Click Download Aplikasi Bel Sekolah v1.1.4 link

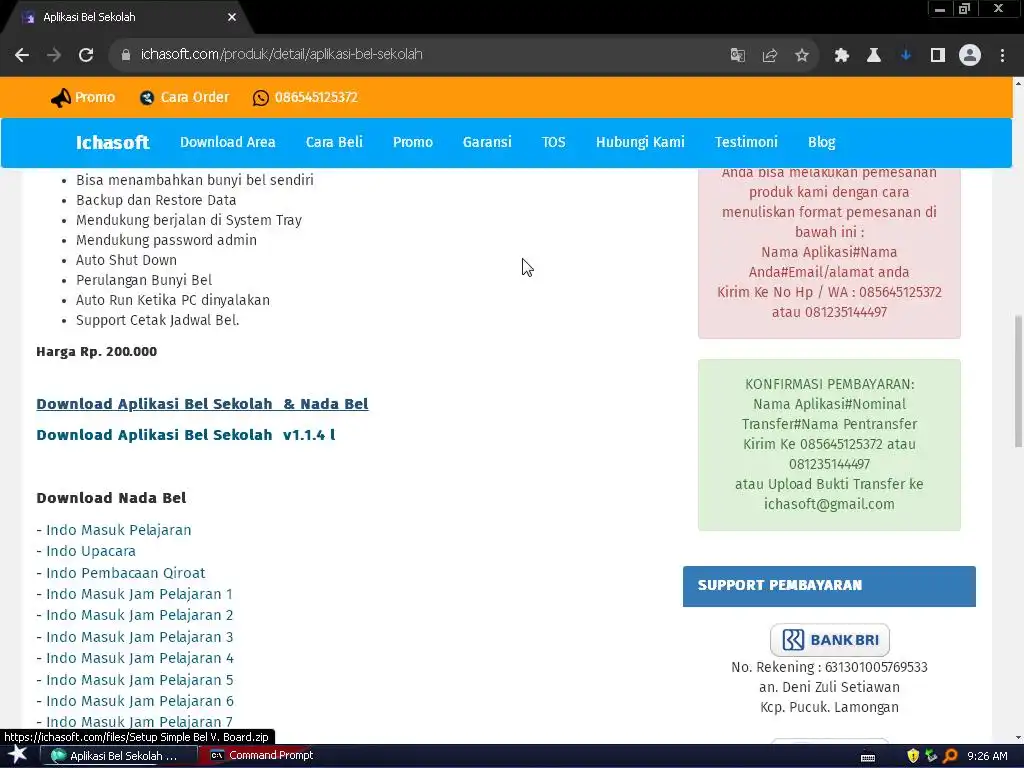[x=186, y=435]
